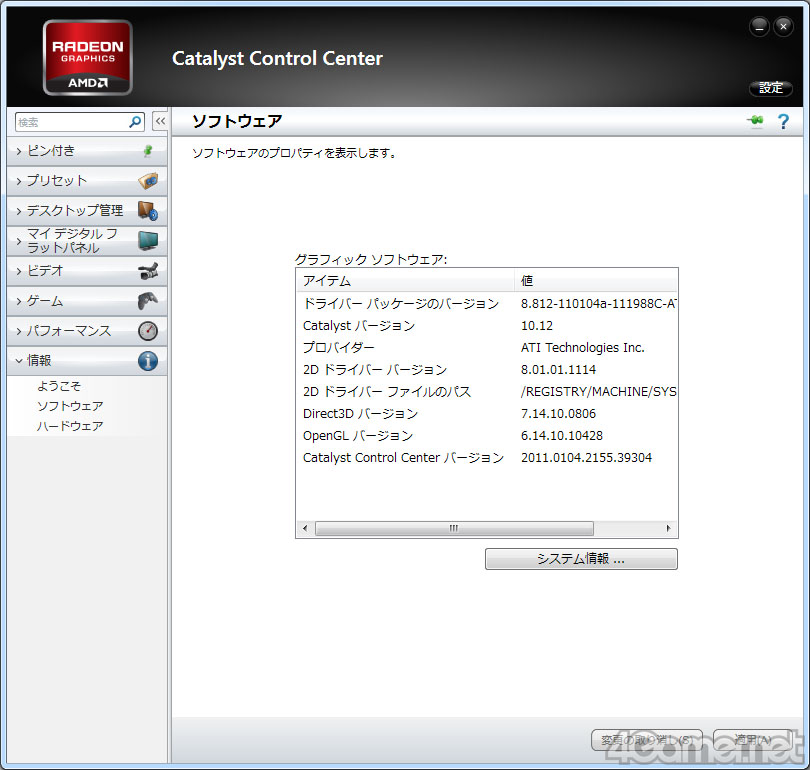Open the 設定 menu button
The width and height of the screenshot is (810, 770).
[x=771, y=88]
